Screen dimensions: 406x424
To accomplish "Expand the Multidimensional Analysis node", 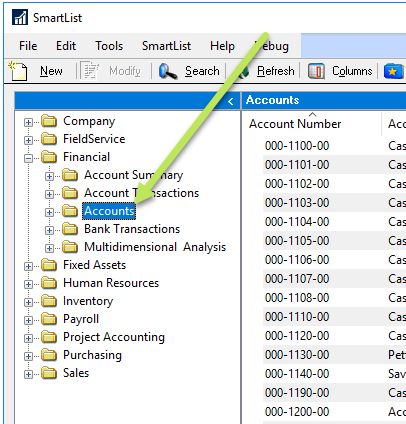I will click(49, 248).
